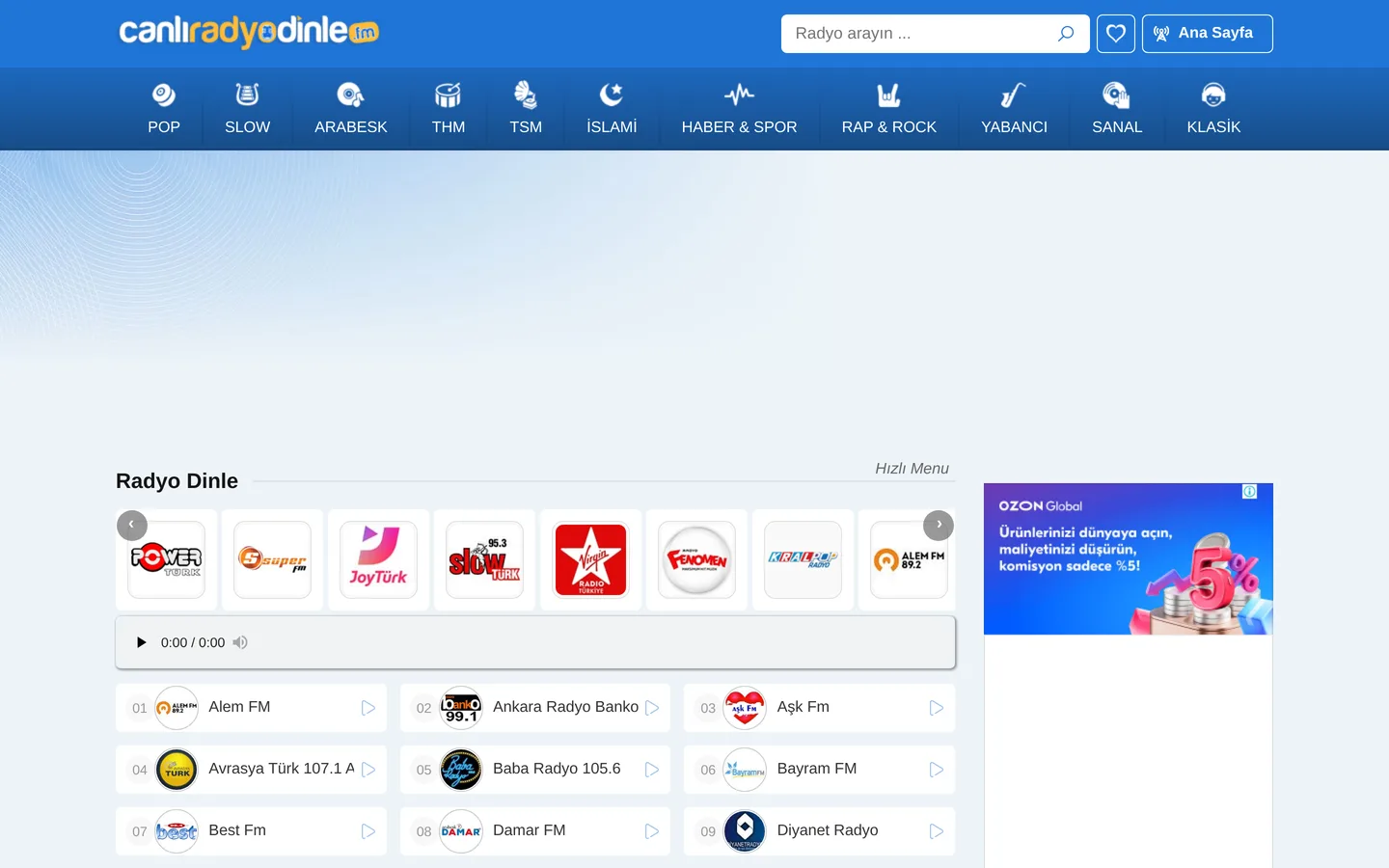The width and height of the screenshot is (1389, 868).
Task: Open the YABANCI category icon
Action: coord(1014,95)
